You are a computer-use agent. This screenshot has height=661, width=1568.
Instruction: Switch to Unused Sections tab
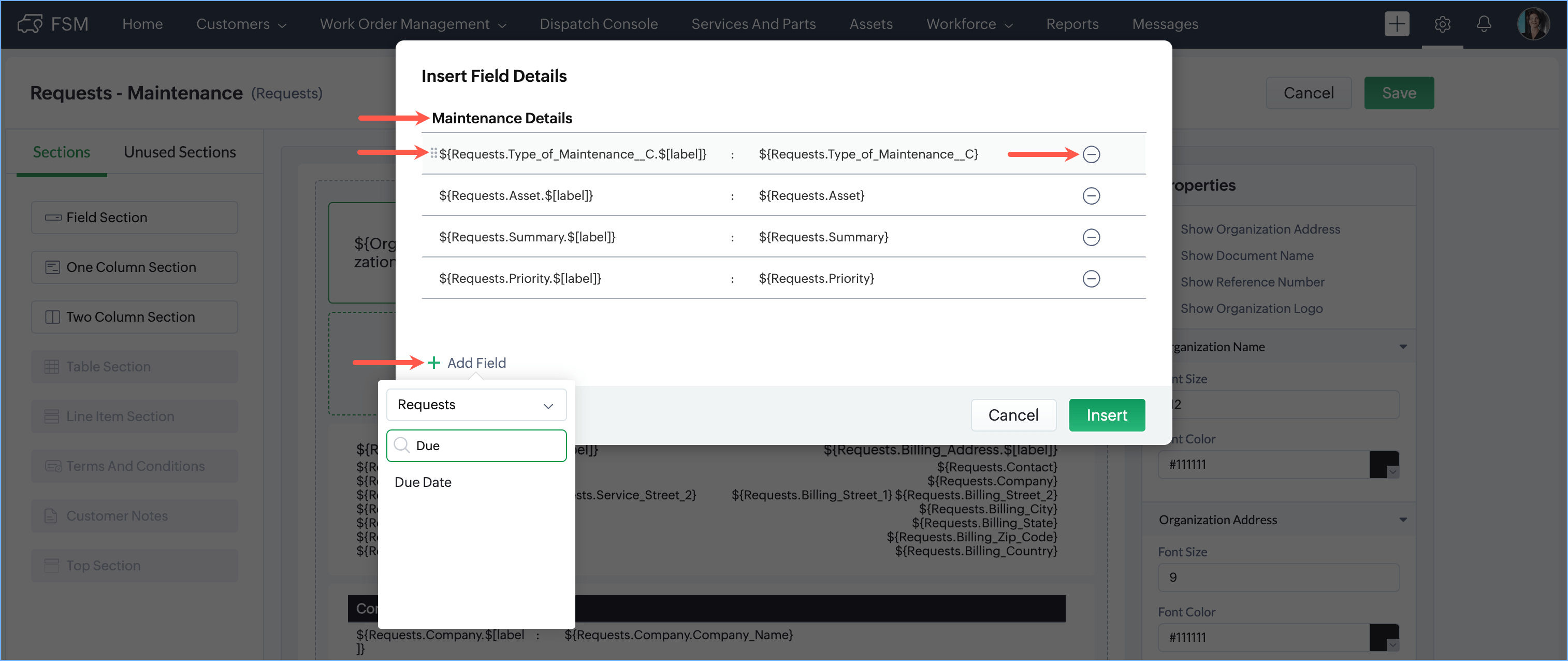pos(180,152)
